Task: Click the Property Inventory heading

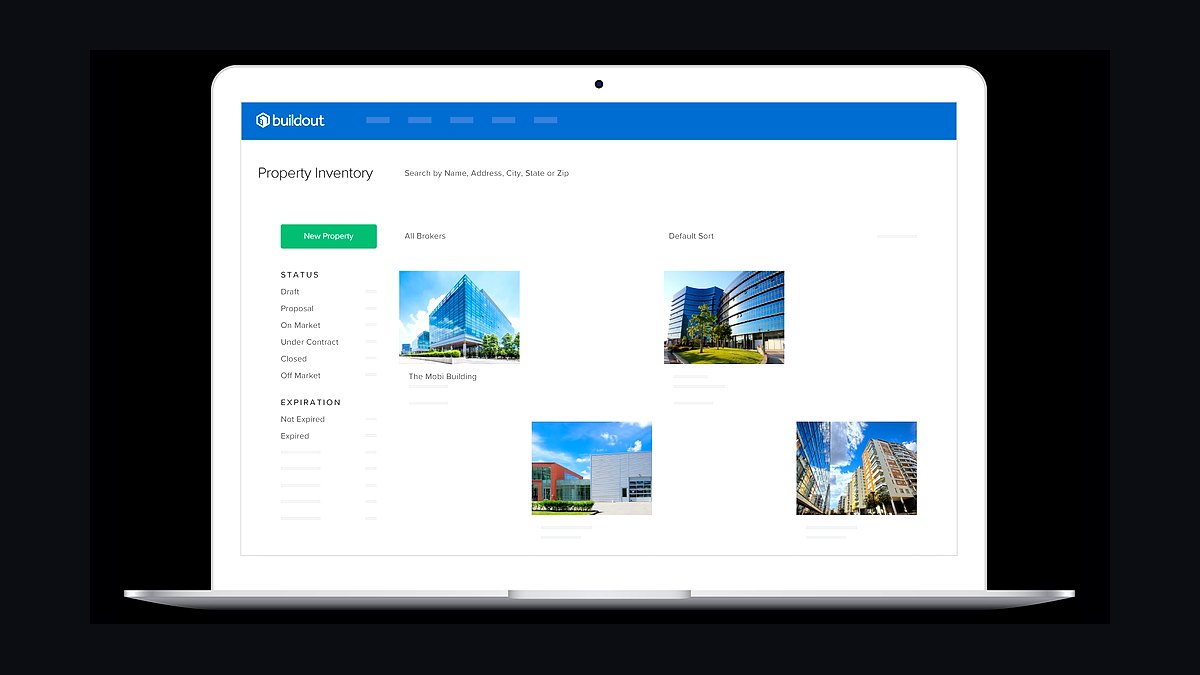Action: coord(315,173)
